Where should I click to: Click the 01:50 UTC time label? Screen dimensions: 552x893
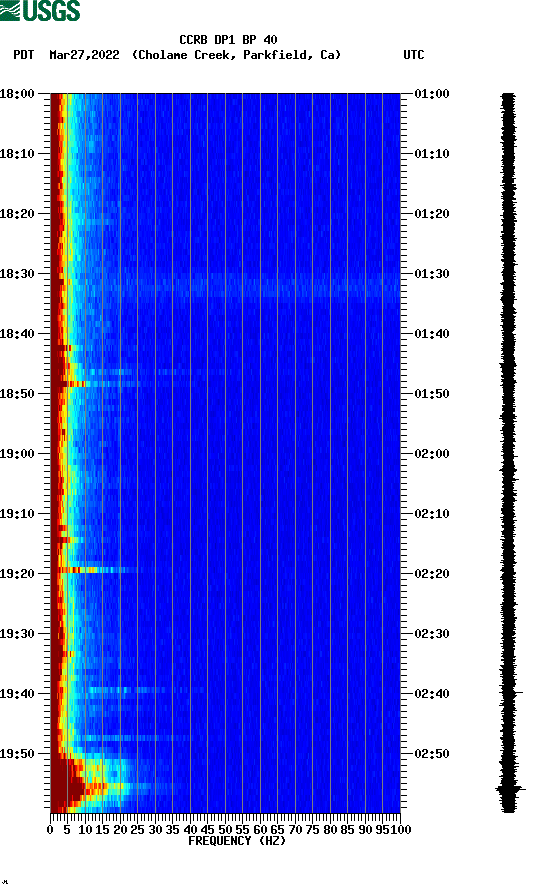[x=432, y=394]
